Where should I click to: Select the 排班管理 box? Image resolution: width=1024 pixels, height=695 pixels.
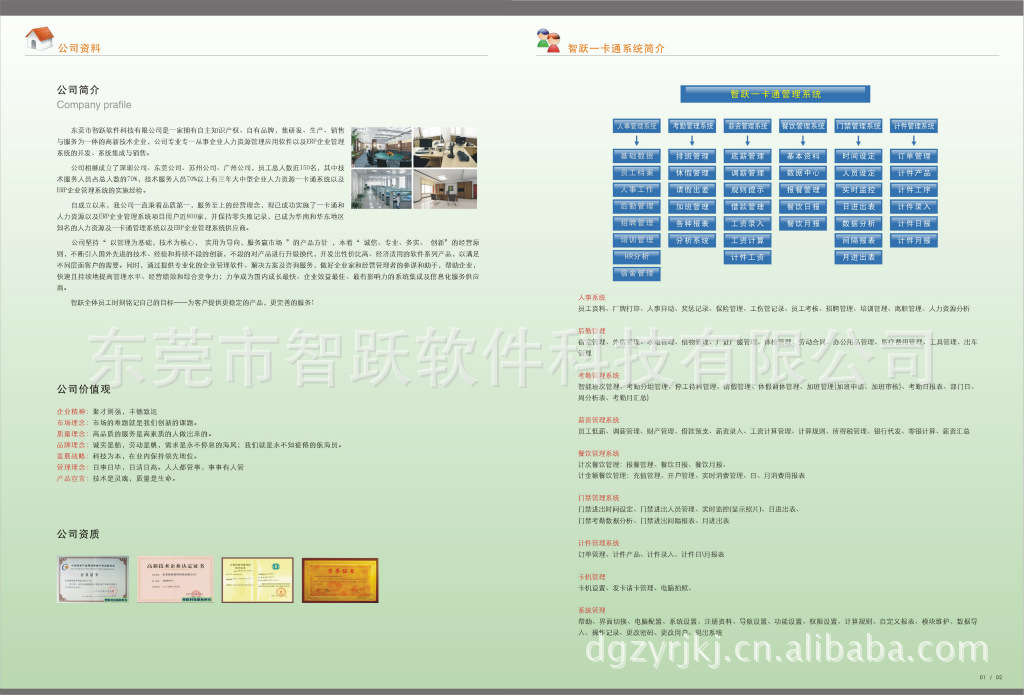coord(692,157)
